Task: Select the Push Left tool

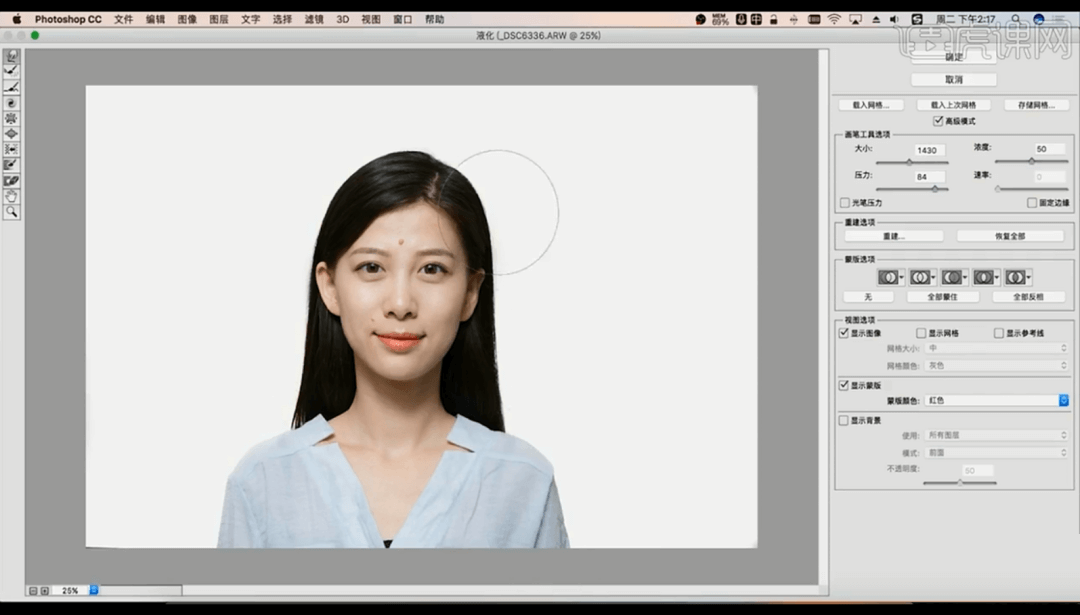Action: (11, 149)
